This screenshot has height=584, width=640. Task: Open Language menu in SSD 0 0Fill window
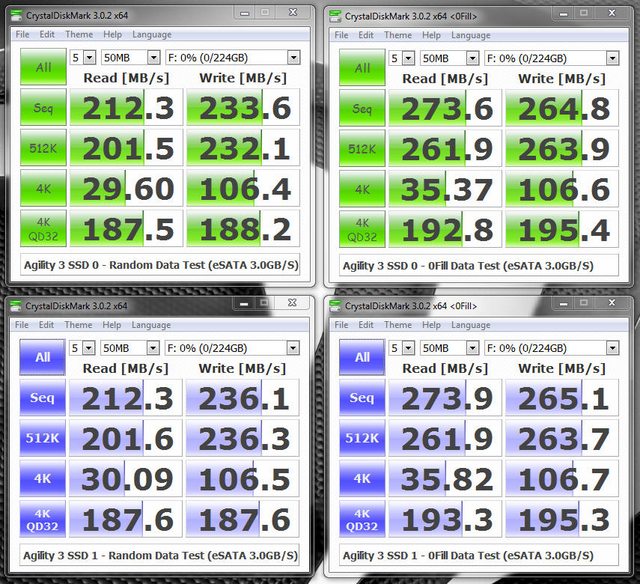click(471, 35)
